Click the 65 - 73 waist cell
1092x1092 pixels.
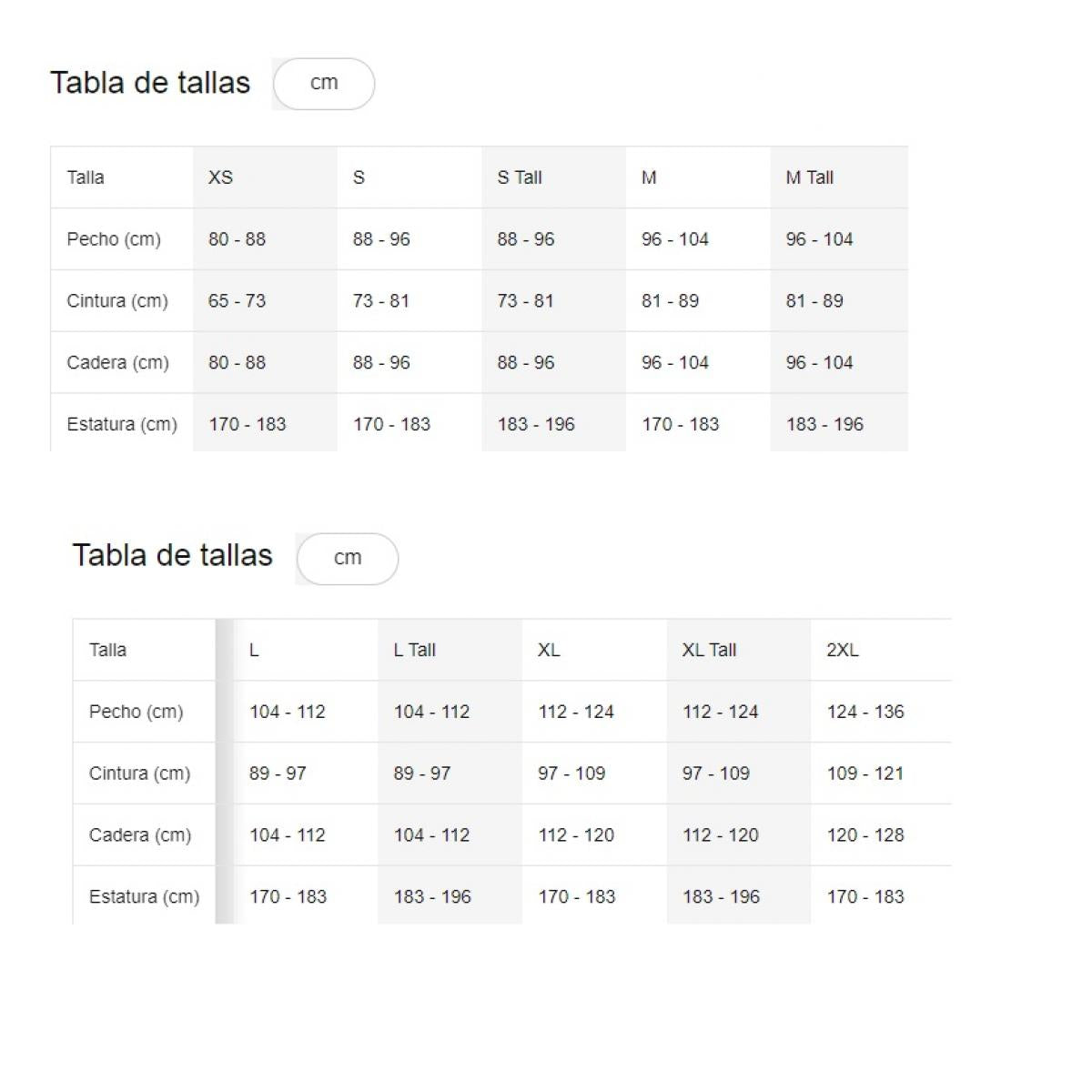coord(238,301)
